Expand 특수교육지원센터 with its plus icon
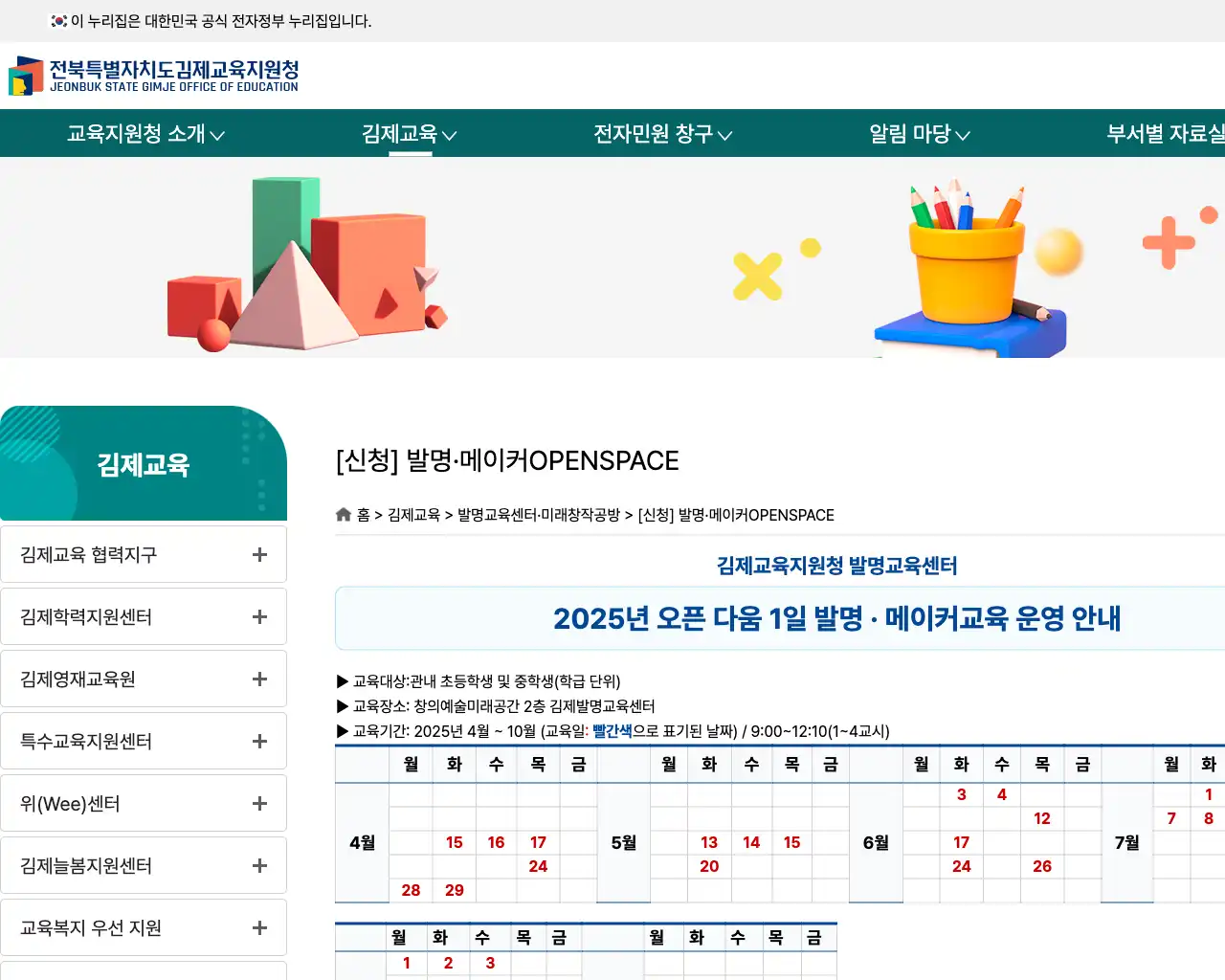The width and height of the screenshot is (1225, 980). tap(259, 741)
